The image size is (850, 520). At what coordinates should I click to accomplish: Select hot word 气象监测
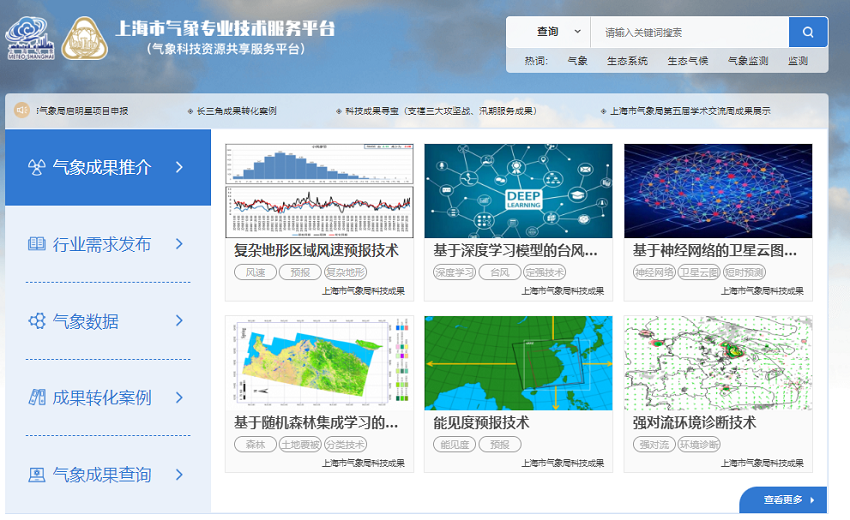tap(748, 61)
